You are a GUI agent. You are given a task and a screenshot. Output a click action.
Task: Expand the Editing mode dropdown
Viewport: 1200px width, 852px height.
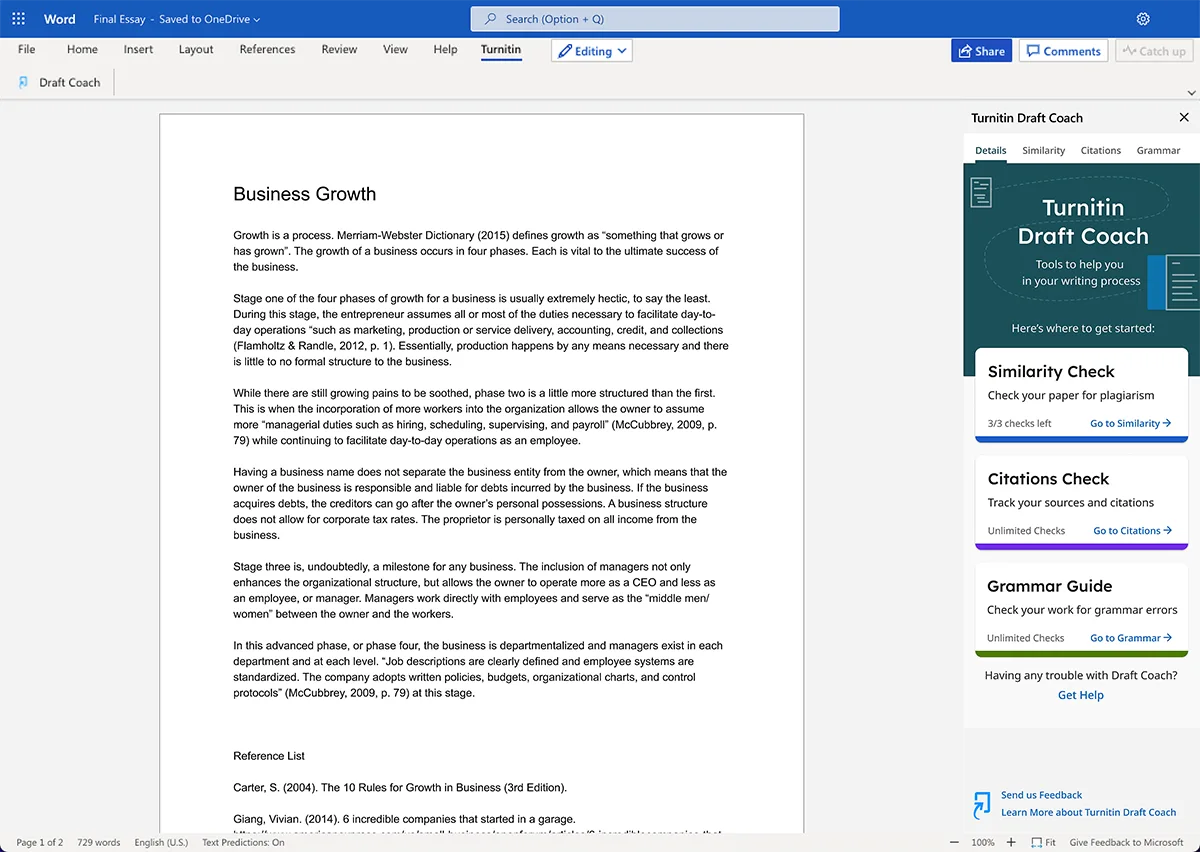[592, 51]
